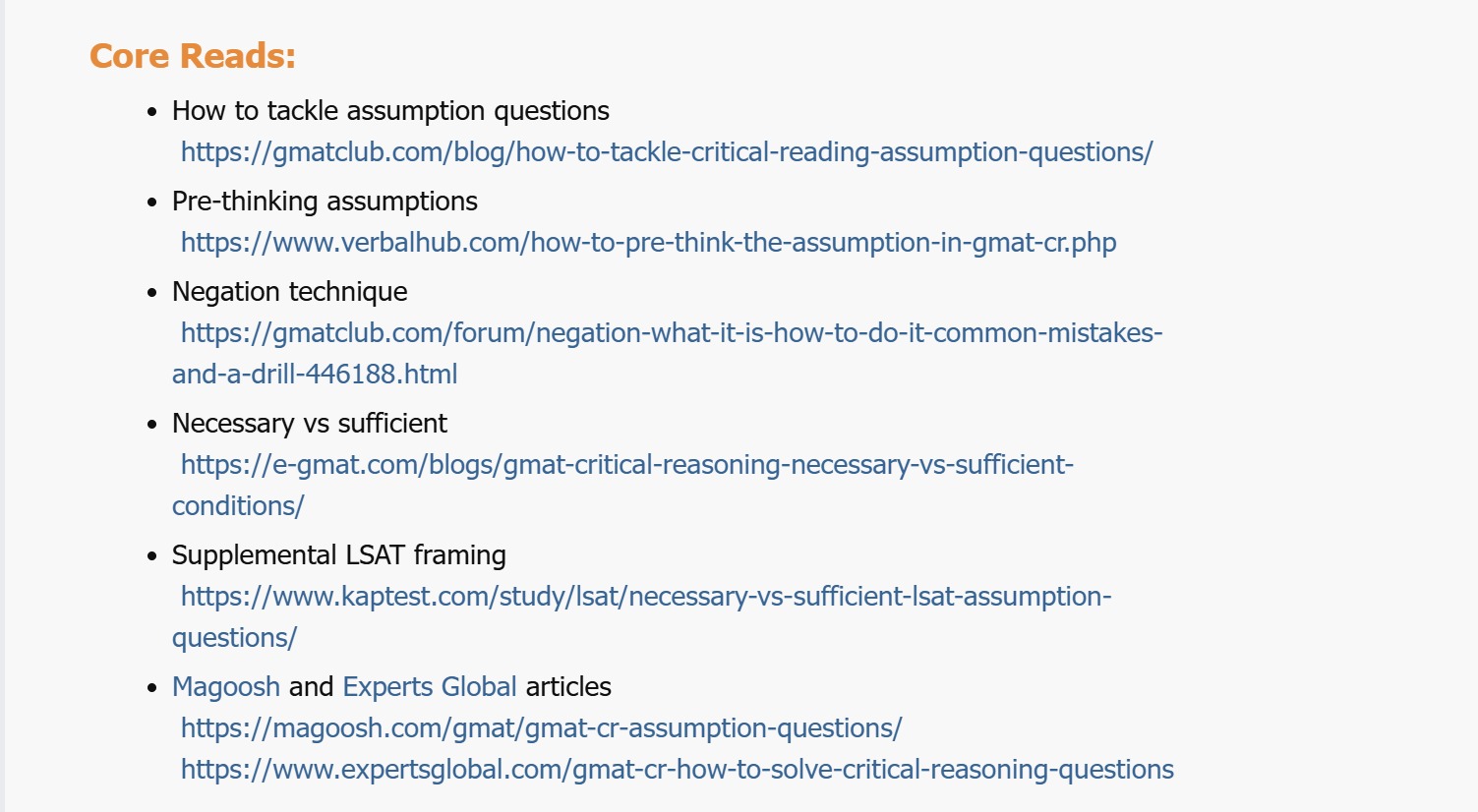Click the Experts Global text link
1478x812 pixels.
click(x=430, y=687)
